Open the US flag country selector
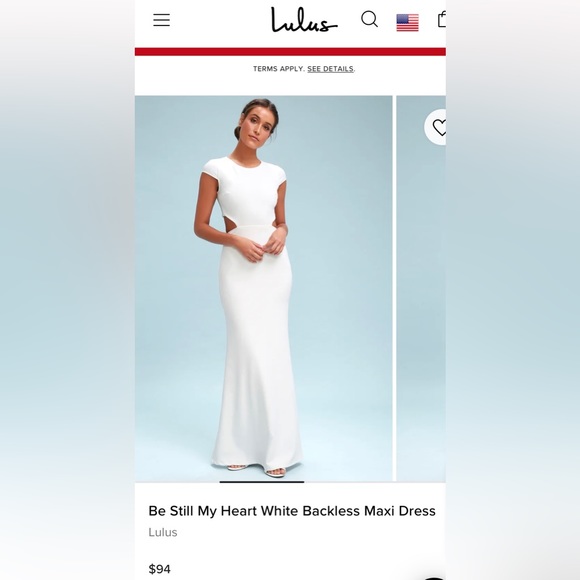The image size is (580, 580). click(407, 23)
